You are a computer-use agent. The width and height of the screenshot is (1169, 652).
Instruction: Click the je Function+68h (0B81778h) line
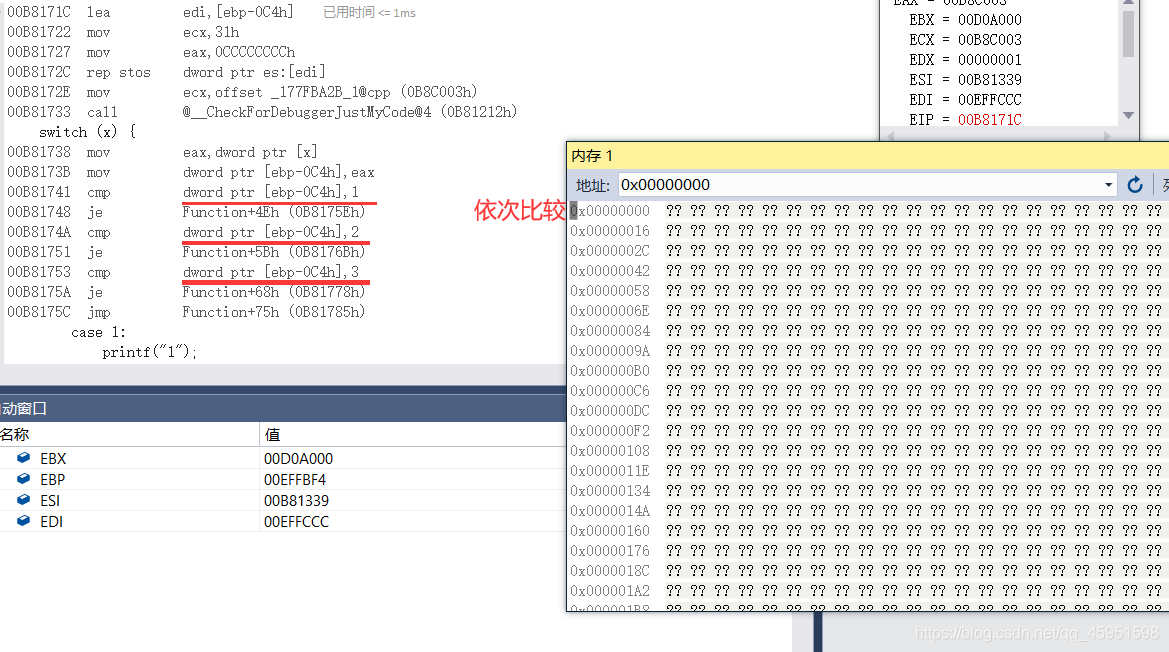coord(186,293)
